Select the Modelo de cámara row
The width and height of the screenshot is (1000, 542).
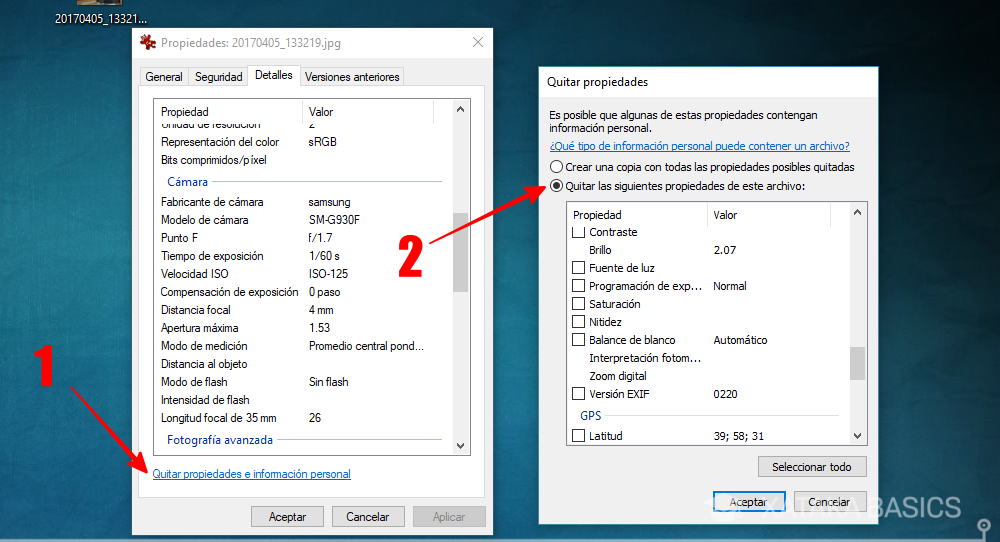303,220
